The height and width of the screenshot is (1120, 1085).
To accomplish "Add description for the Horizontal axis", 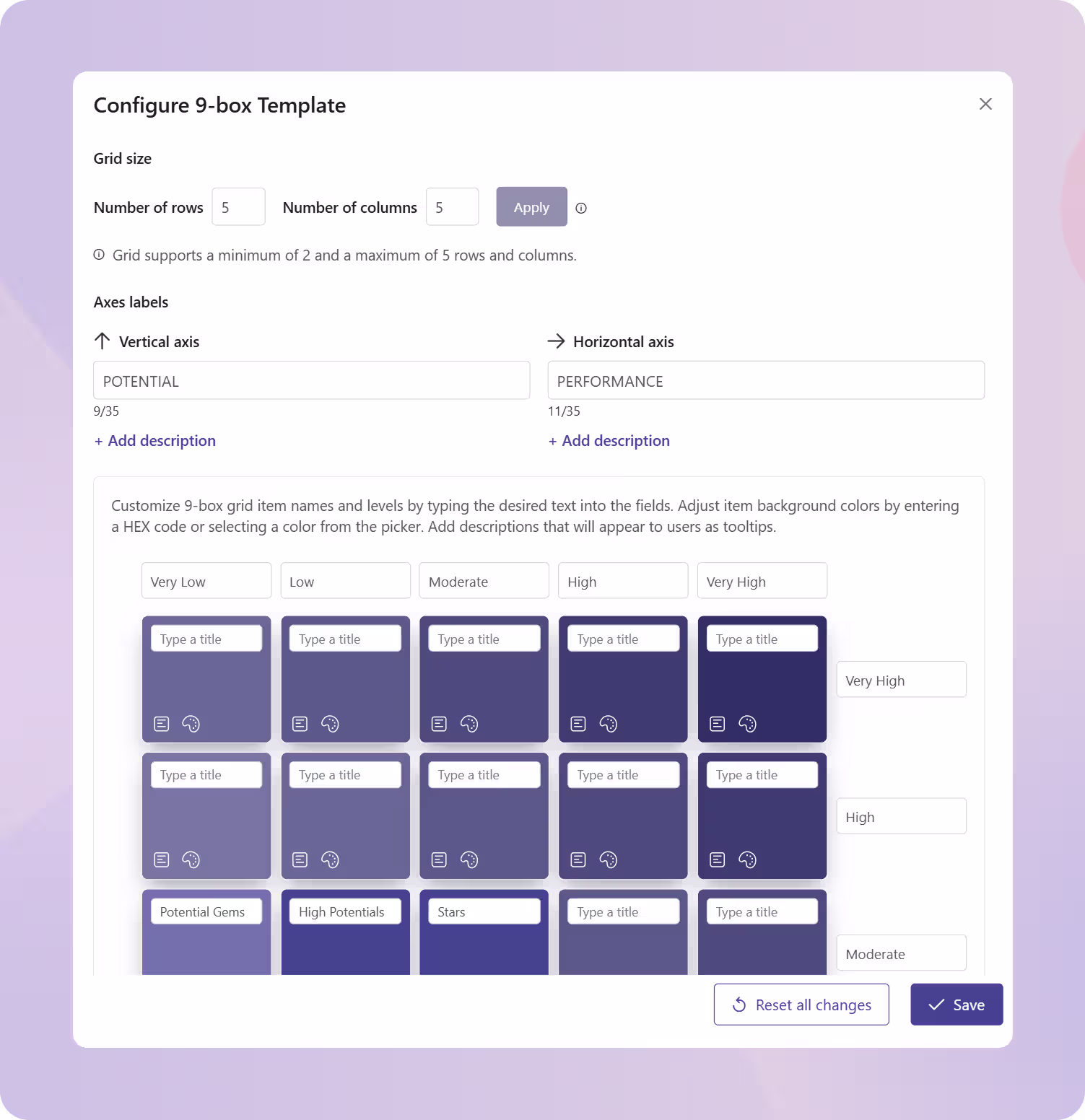I will [609, 441].
